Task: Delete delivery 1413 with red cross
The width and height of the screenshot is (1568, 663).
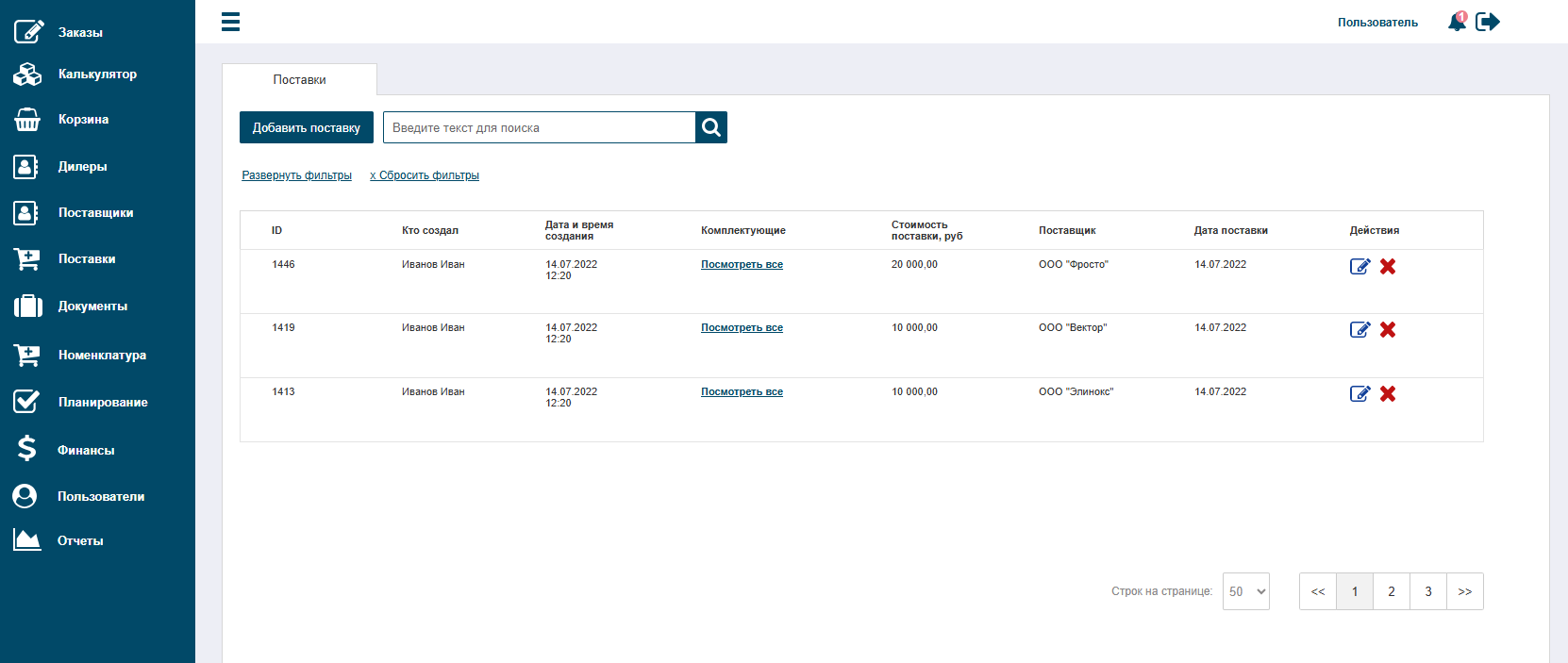Action: (1388, 393)
